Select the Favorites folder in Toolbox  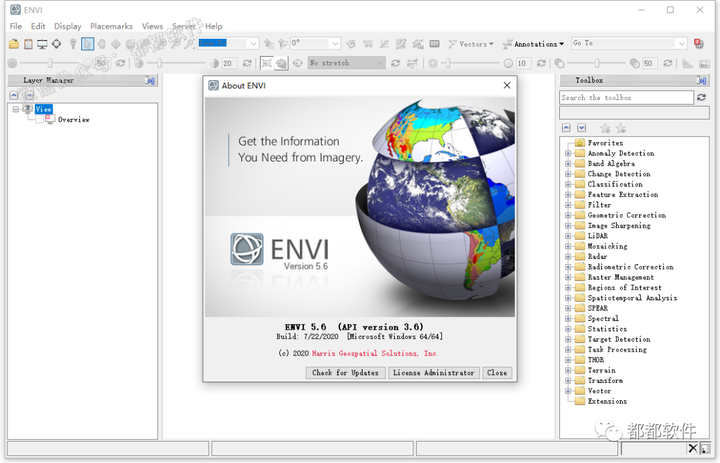(605, 143)
